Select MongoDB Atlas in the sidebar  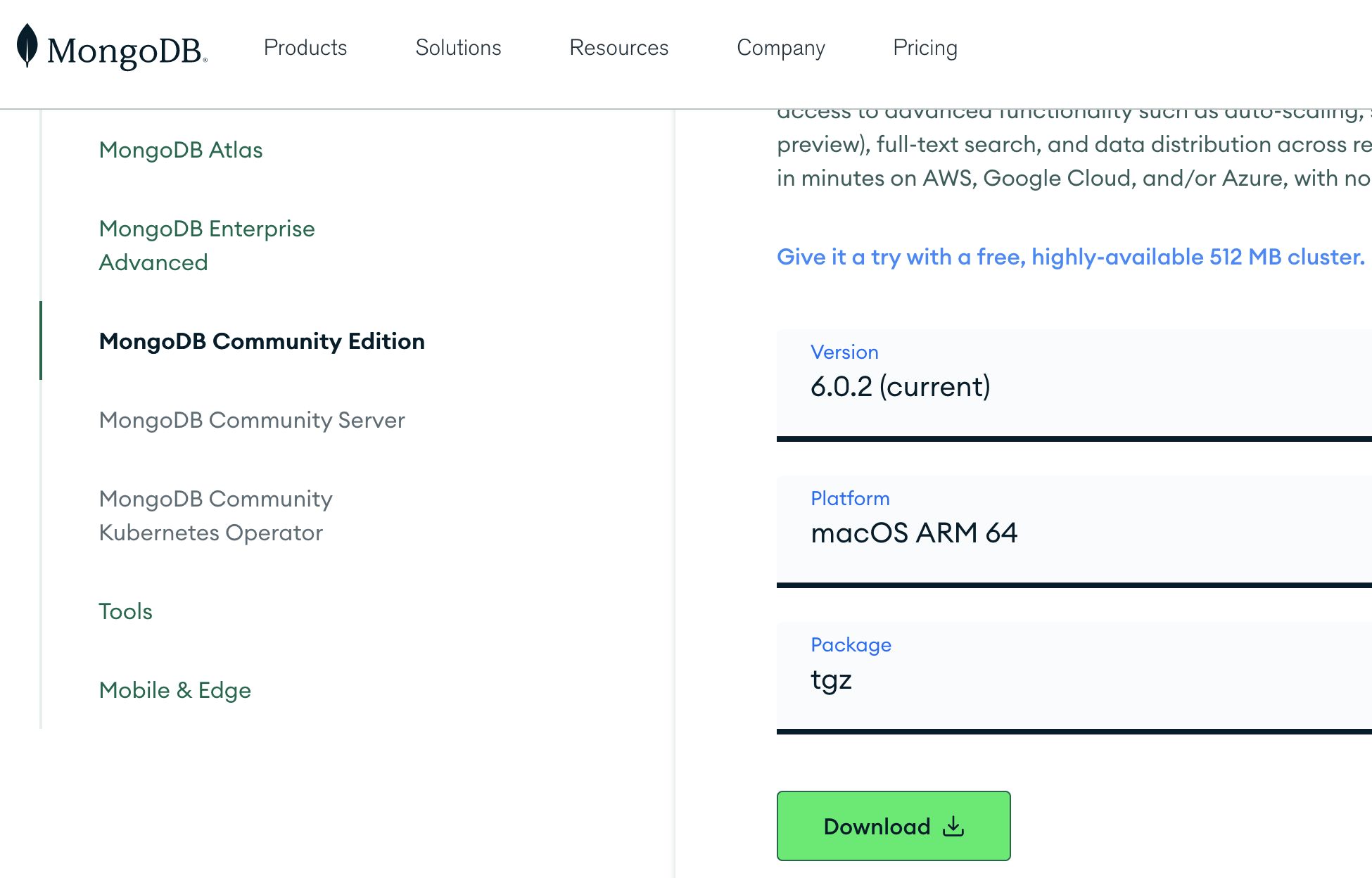(x=181, y=150)
